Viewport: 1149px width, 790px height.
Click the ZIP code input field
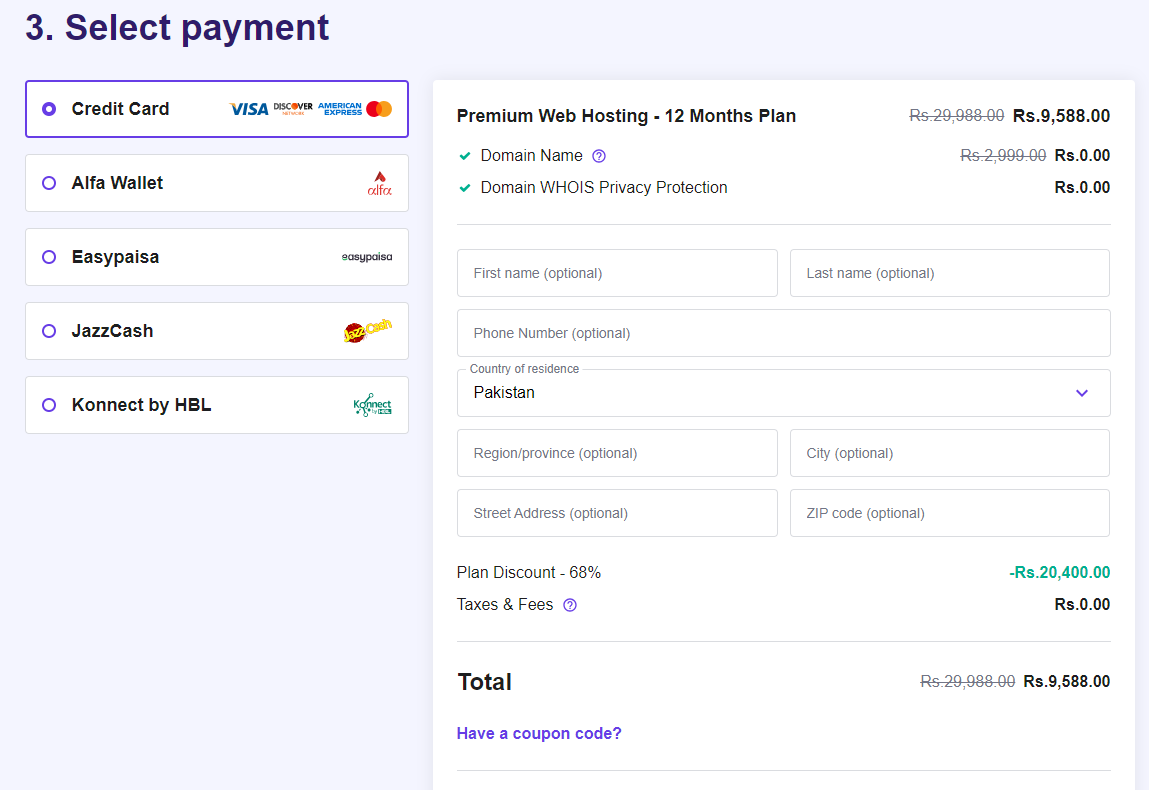pyautogui.click(x=949, y=513)
